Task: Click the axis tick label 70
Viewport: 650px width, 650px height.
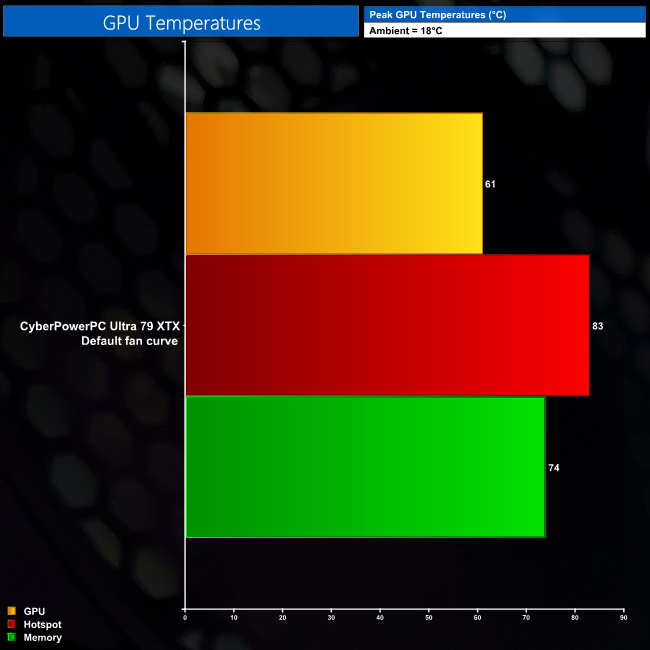Action: tap(526, 618)
